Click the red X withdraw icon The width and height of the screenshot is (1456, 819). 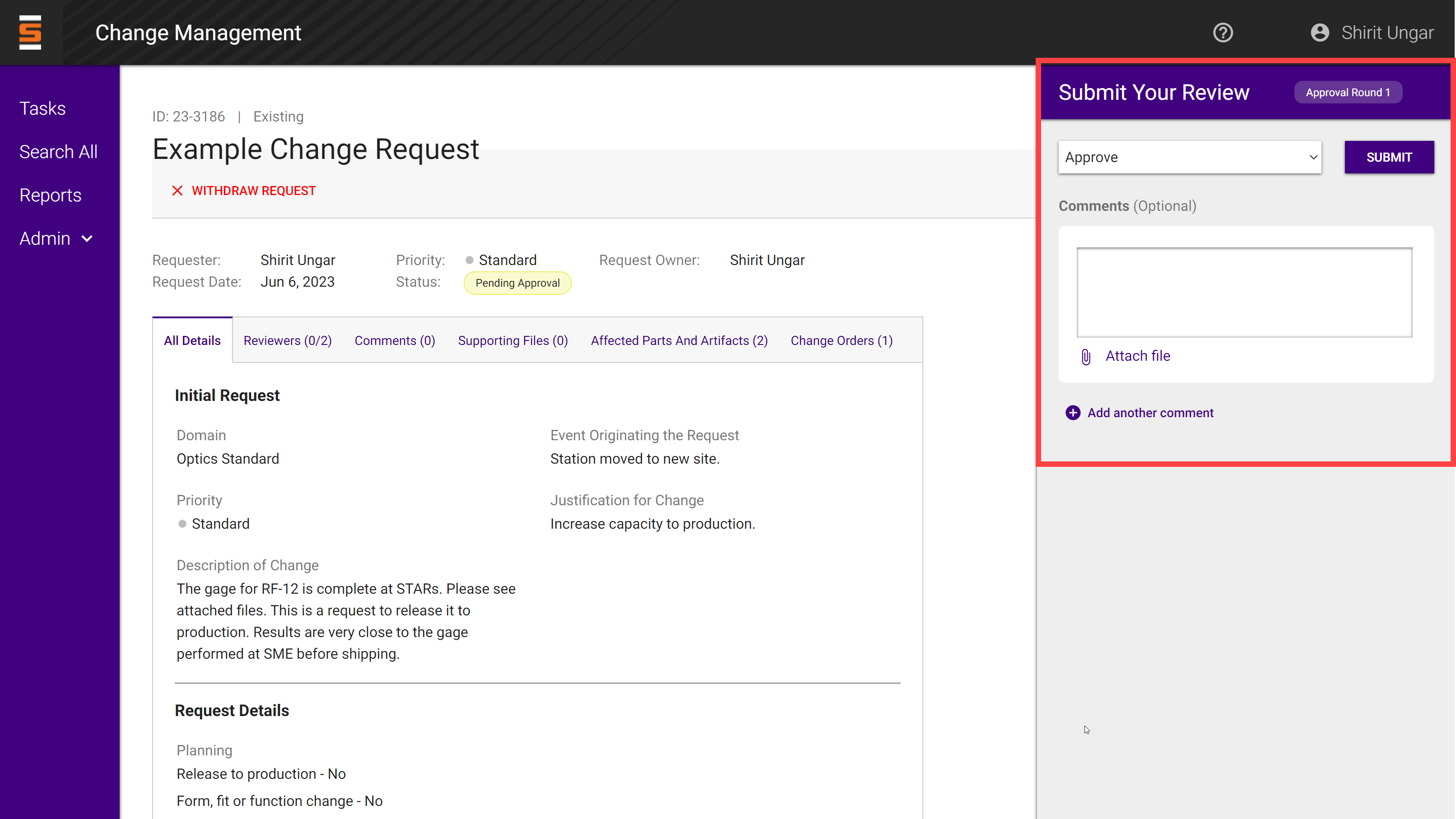[177, 191]
